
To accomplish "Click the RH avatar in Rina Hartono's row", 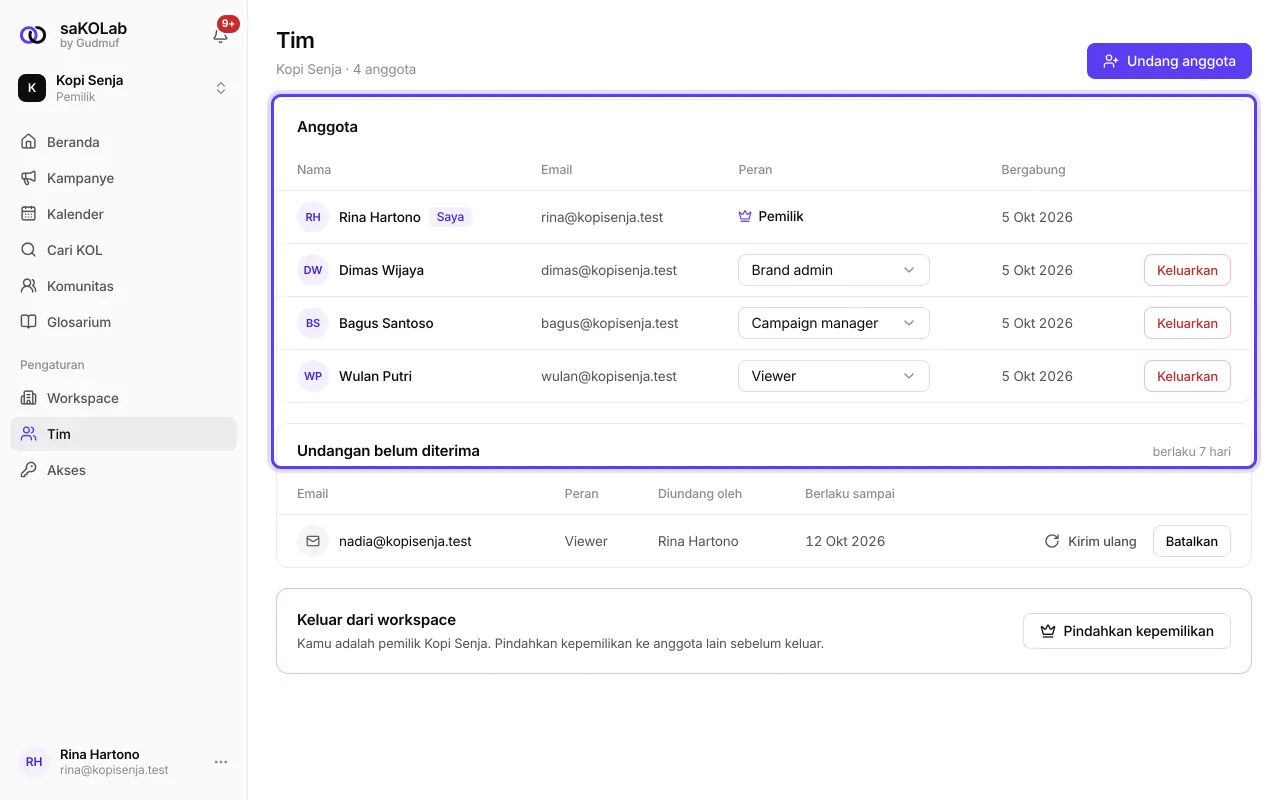I will [x=313, y=217].
